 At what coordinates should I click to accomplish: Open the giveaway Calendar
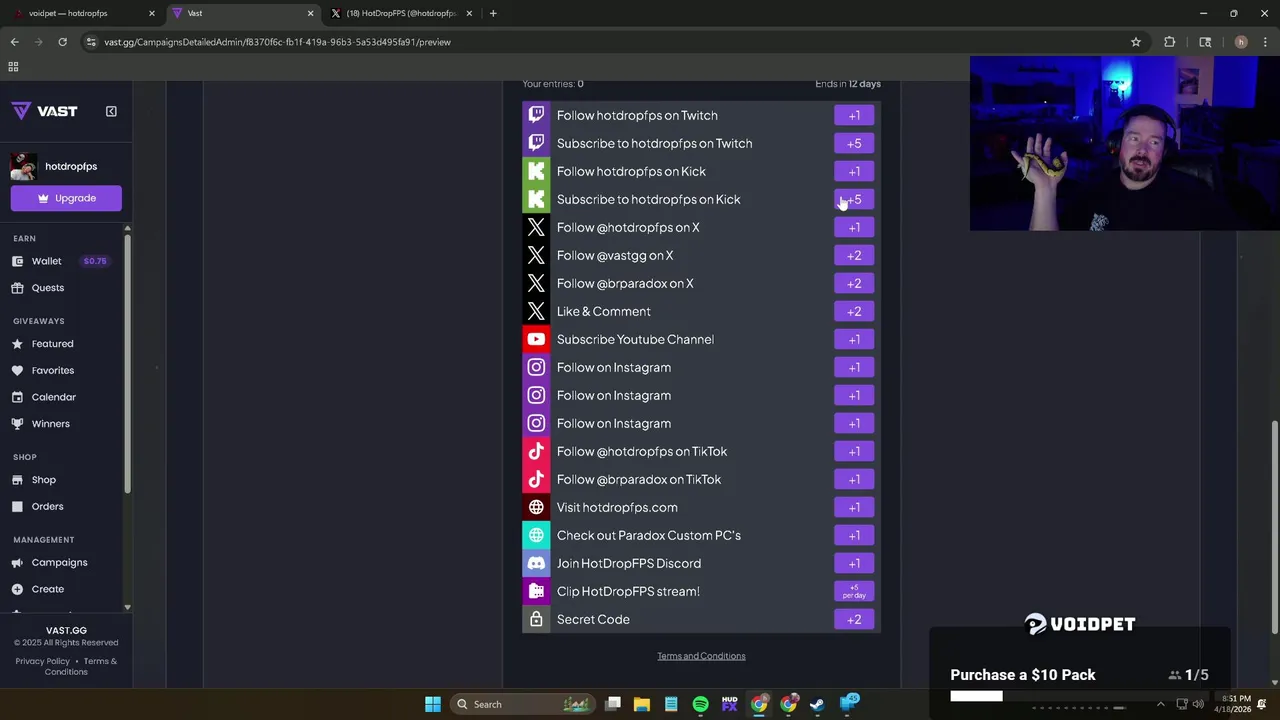pyautogui.click(x=53, y=397)
